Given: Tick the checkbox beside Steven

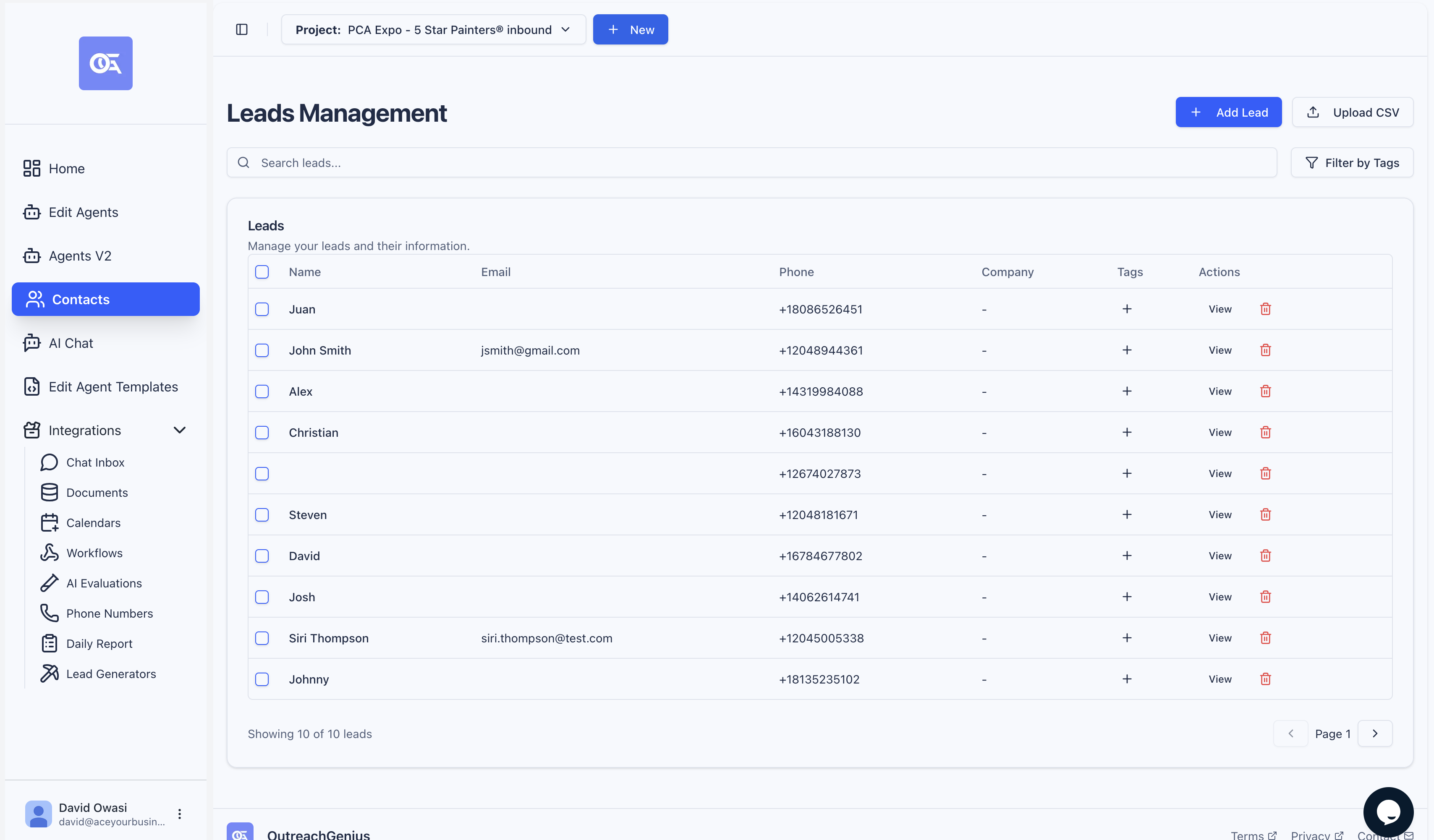Looking at the screenshot, I should pos(262,515).
